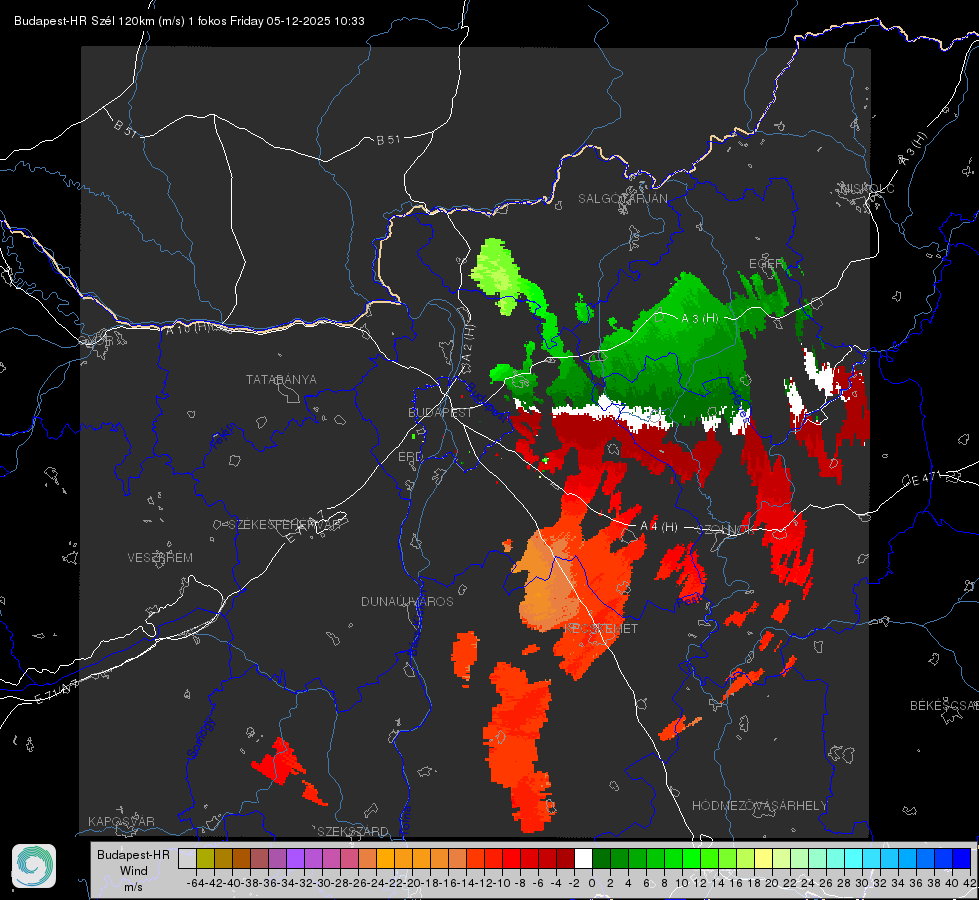
Task: Click the ÉRD town label
Action: 410,457
